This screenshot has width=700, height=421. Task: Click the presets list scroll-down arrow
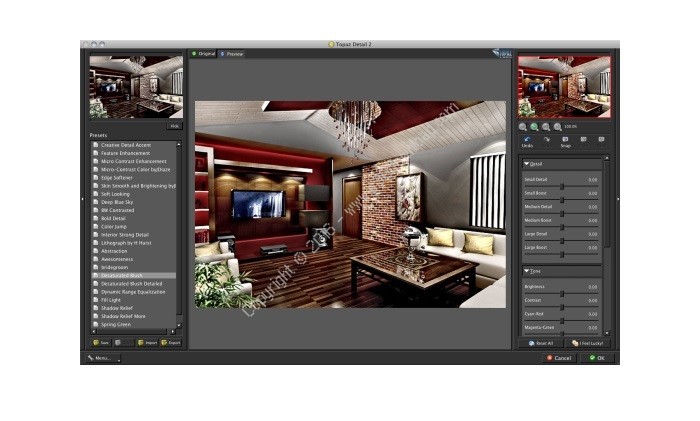tap(179, 325)
